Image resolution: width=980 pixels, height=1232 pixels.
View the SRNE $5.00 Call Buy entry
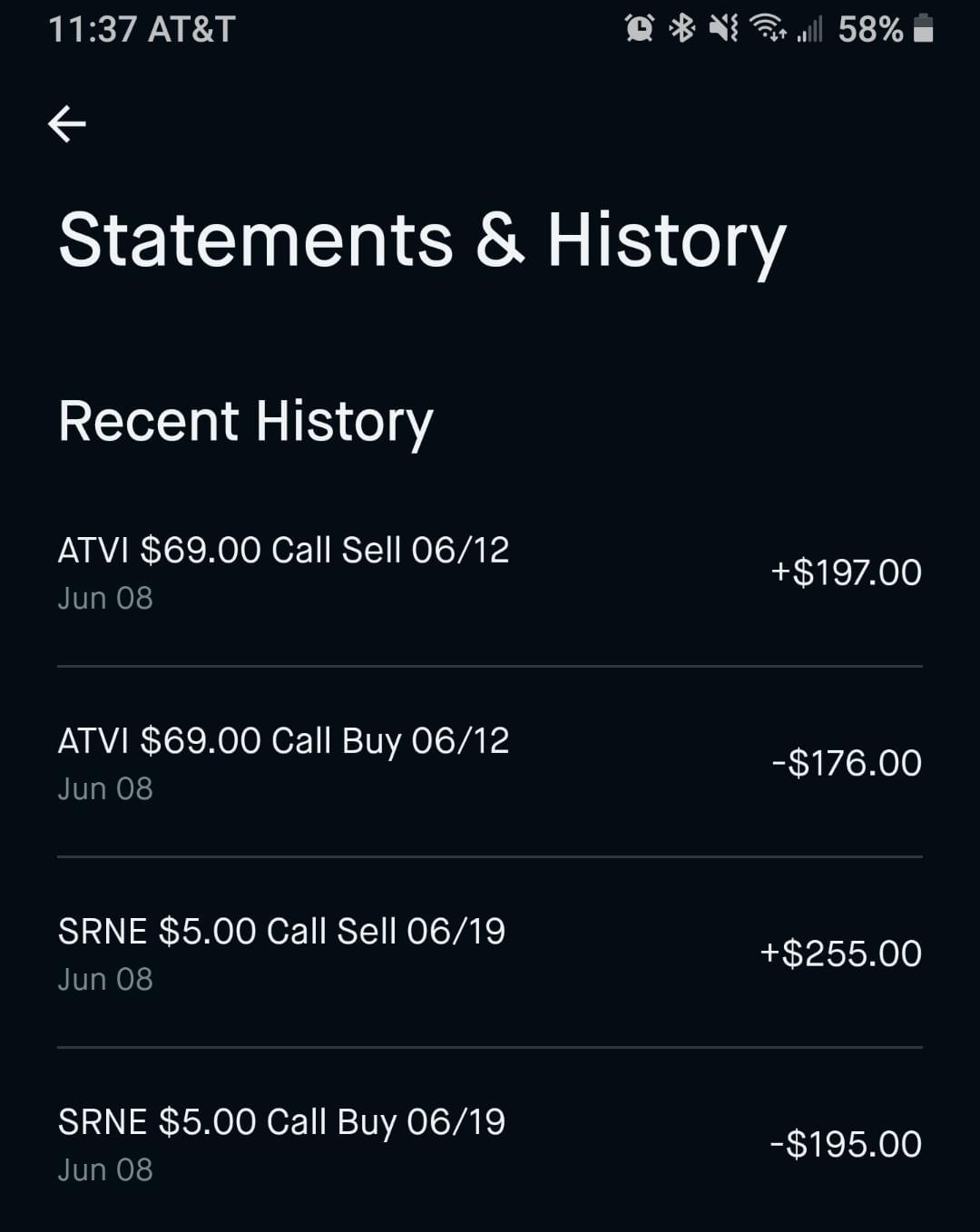(x=281, y=1122)
